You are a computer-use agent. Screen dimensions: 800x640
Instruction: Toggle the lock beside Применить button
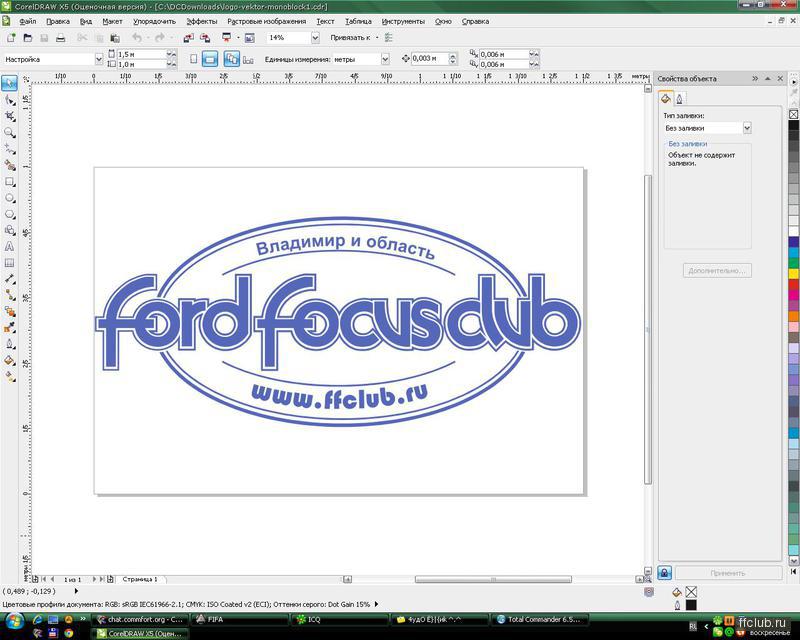click(664, 573)
